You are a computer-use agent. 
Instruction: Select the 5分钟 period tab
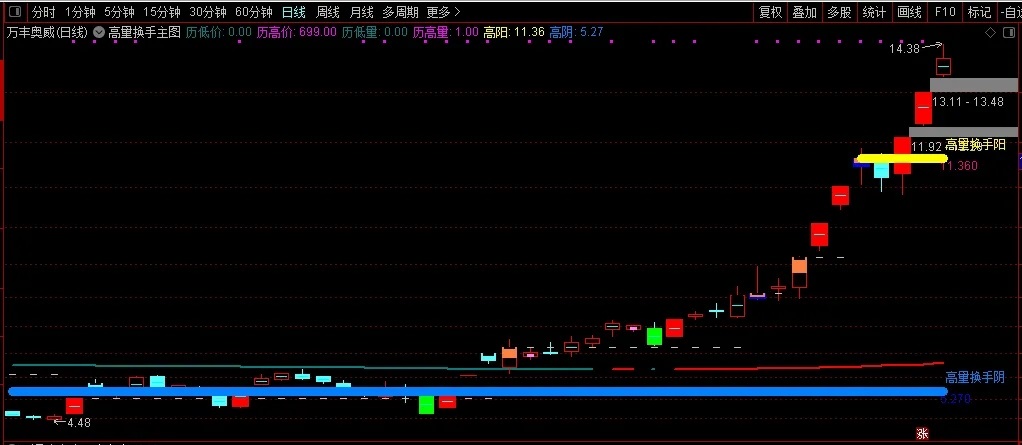click(119, 12)
